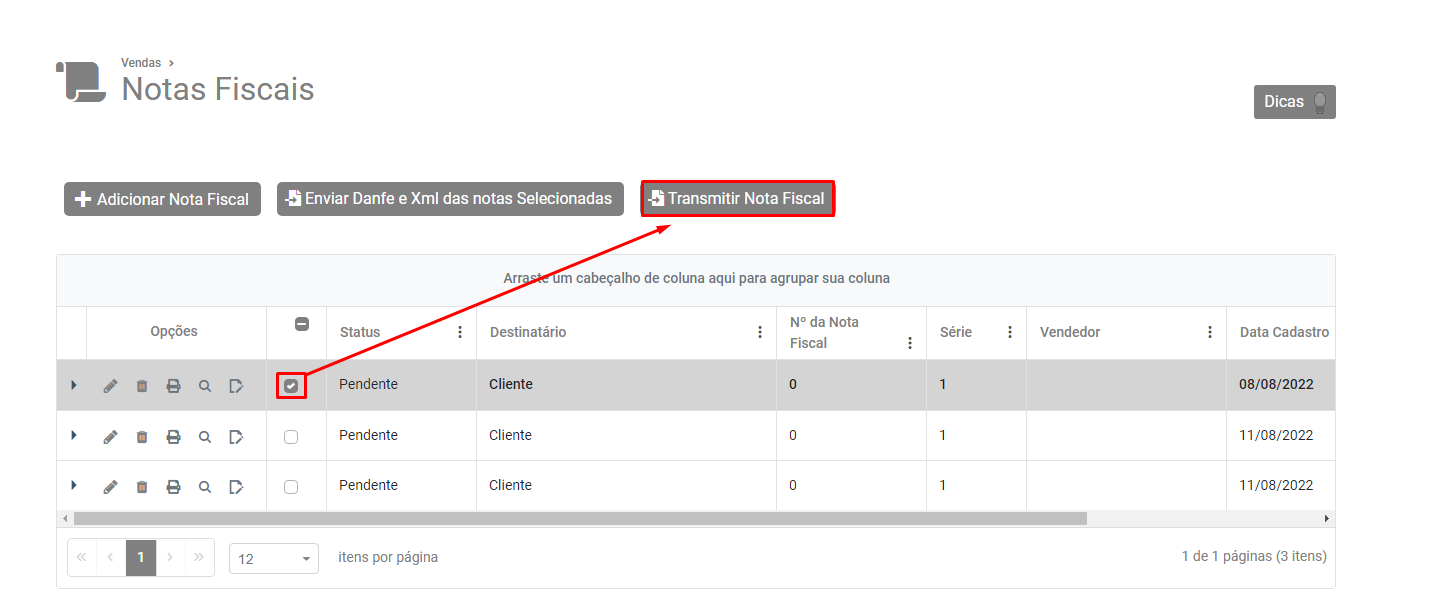This screenshot has height=615, width=1444.
Task: Open the Destinatário column options menu
Action: (760, 332)
